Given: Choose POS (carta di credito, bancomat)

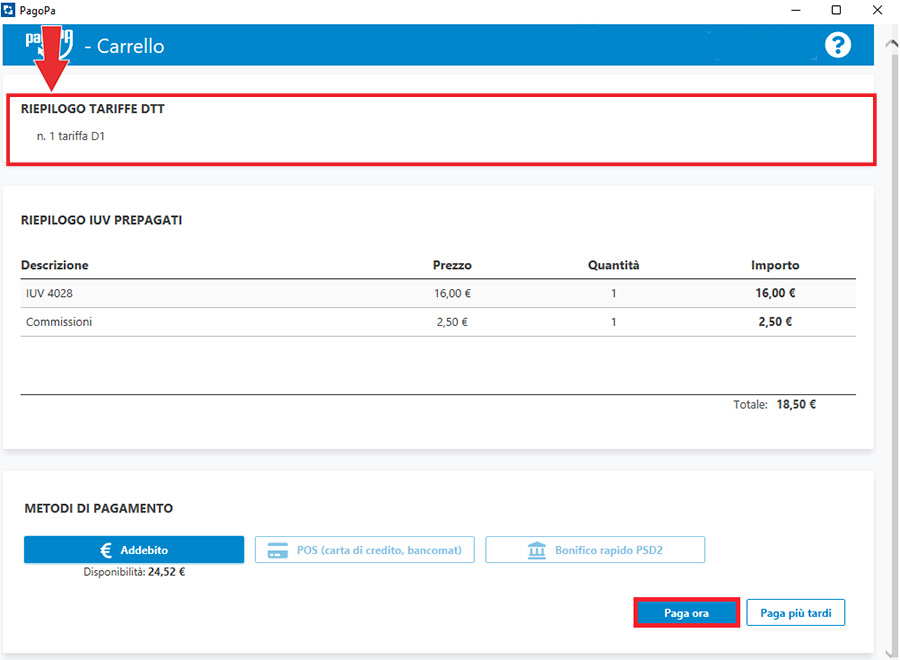Looking at the screenshot, I should (364, 550).
